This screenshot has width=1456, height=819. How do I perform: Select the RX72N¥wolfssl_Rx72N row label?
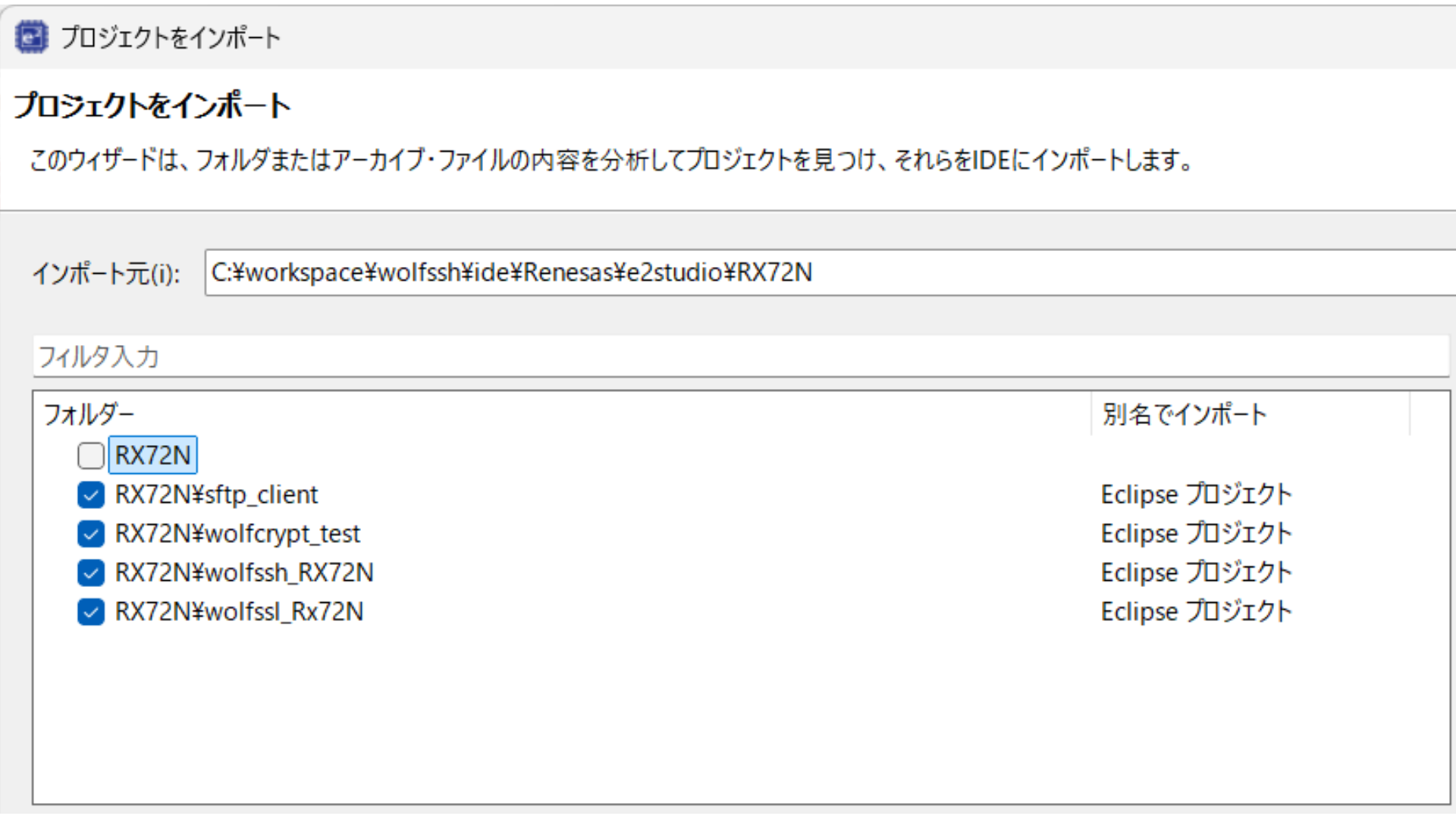(239, 611)
